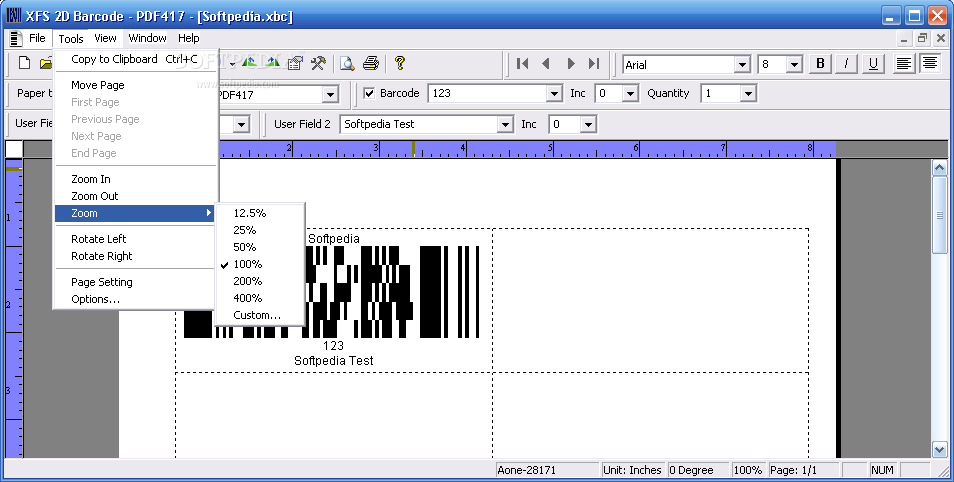Select 100% zoom checked item
954x482 pixels.
[x=247, y=264]
